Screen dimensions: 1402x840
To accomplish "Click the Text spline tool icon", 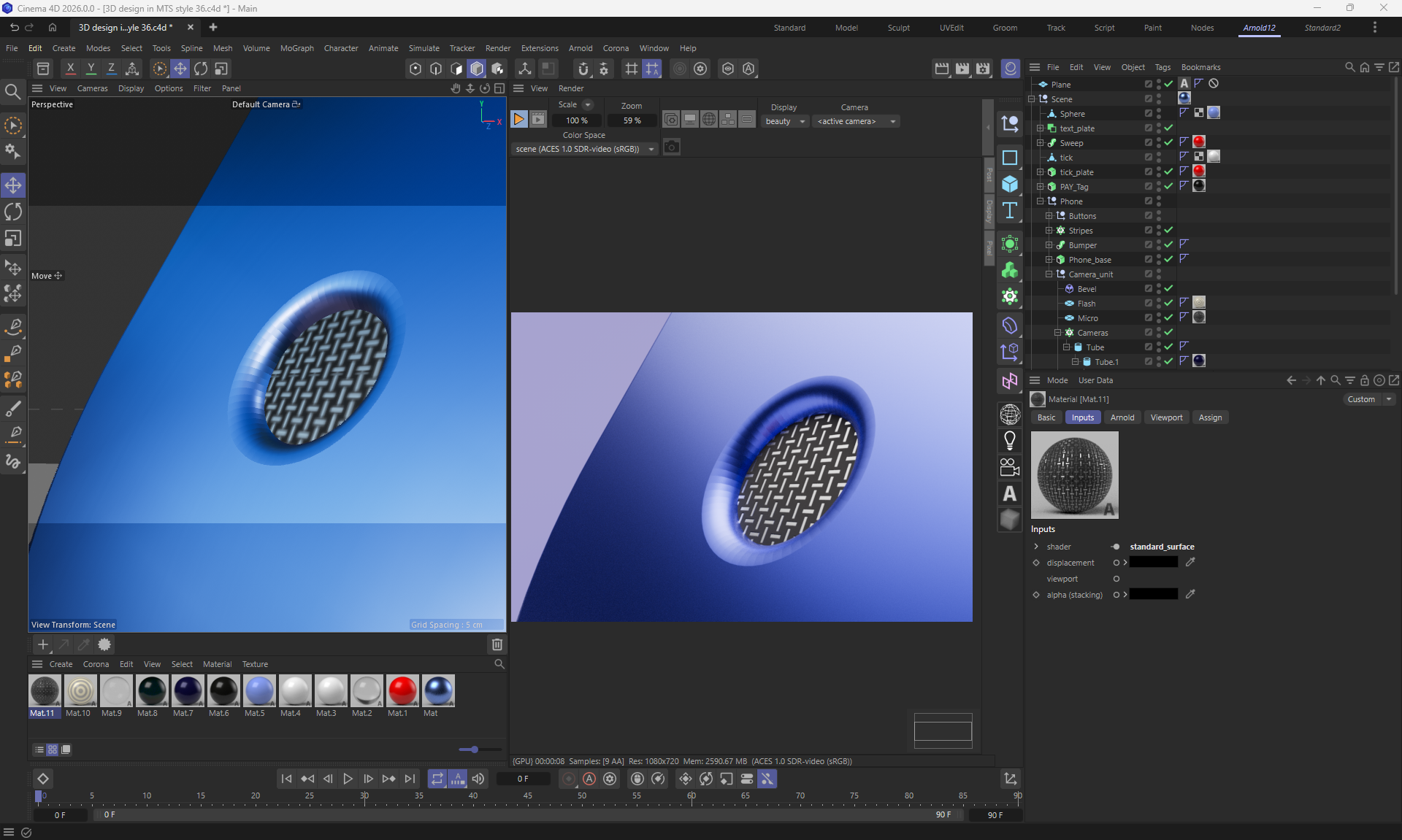I will (1010, 211).
